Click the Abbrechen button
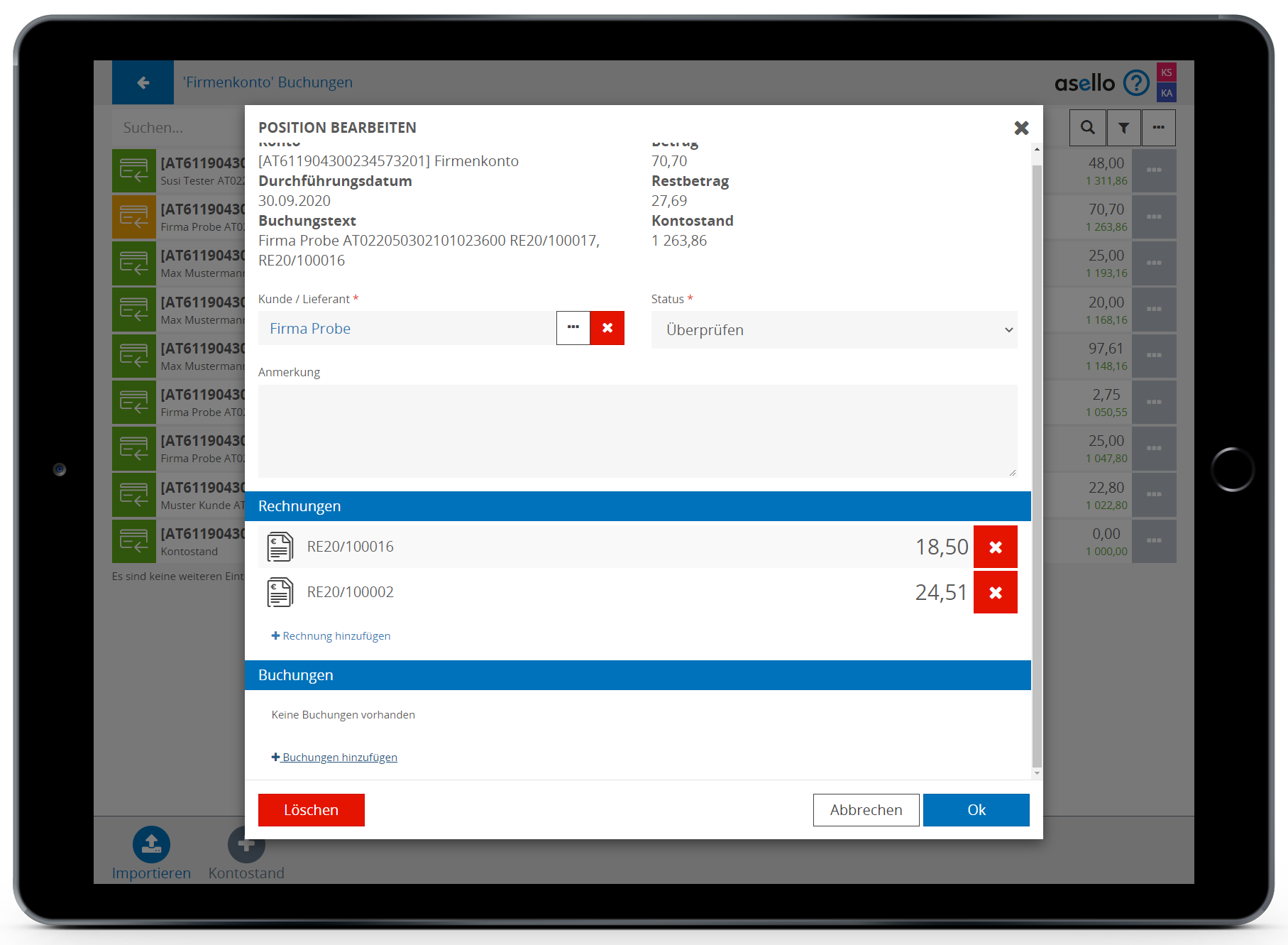 click(x=866, y=810)
